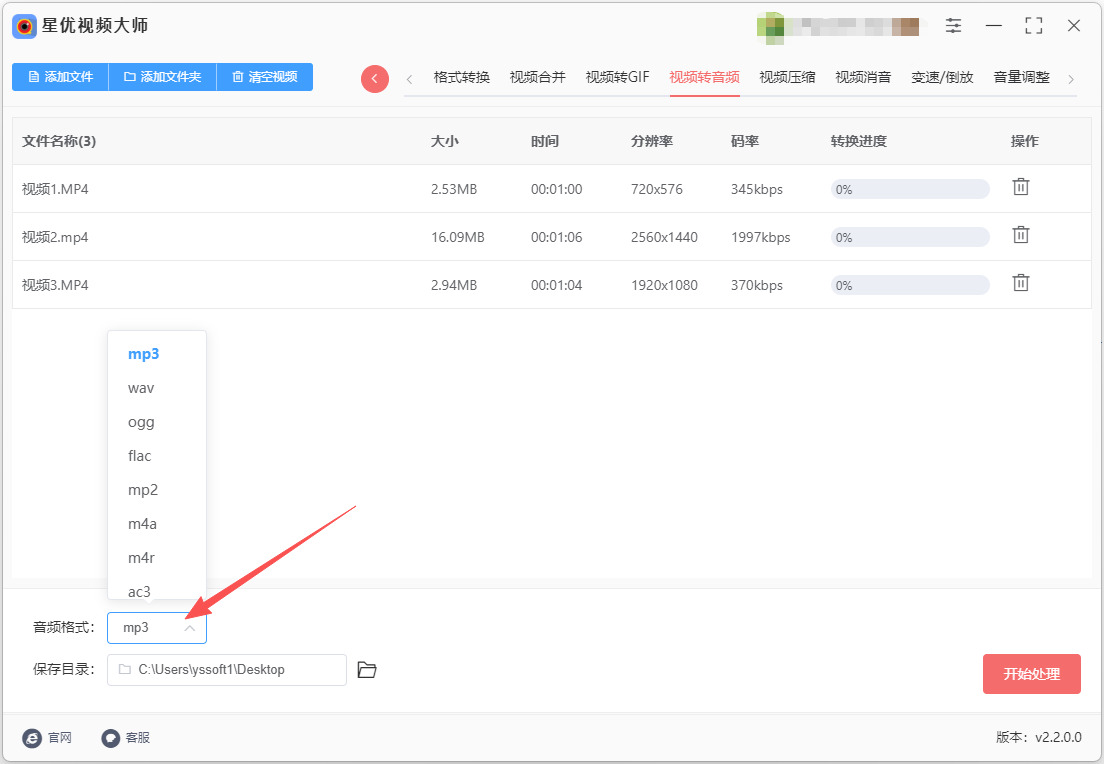Screen dimensions: 1104x764
Task: Choose ogg in the format list
Action: point(157,422)
